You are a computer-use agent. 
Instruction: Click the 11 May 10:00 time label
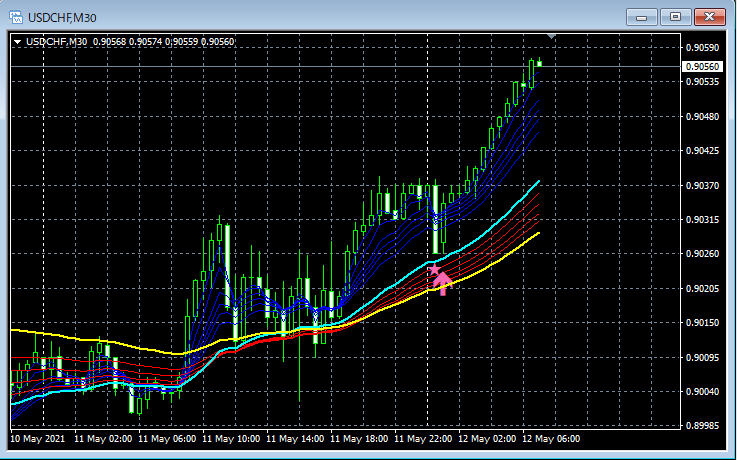[231, 439]
